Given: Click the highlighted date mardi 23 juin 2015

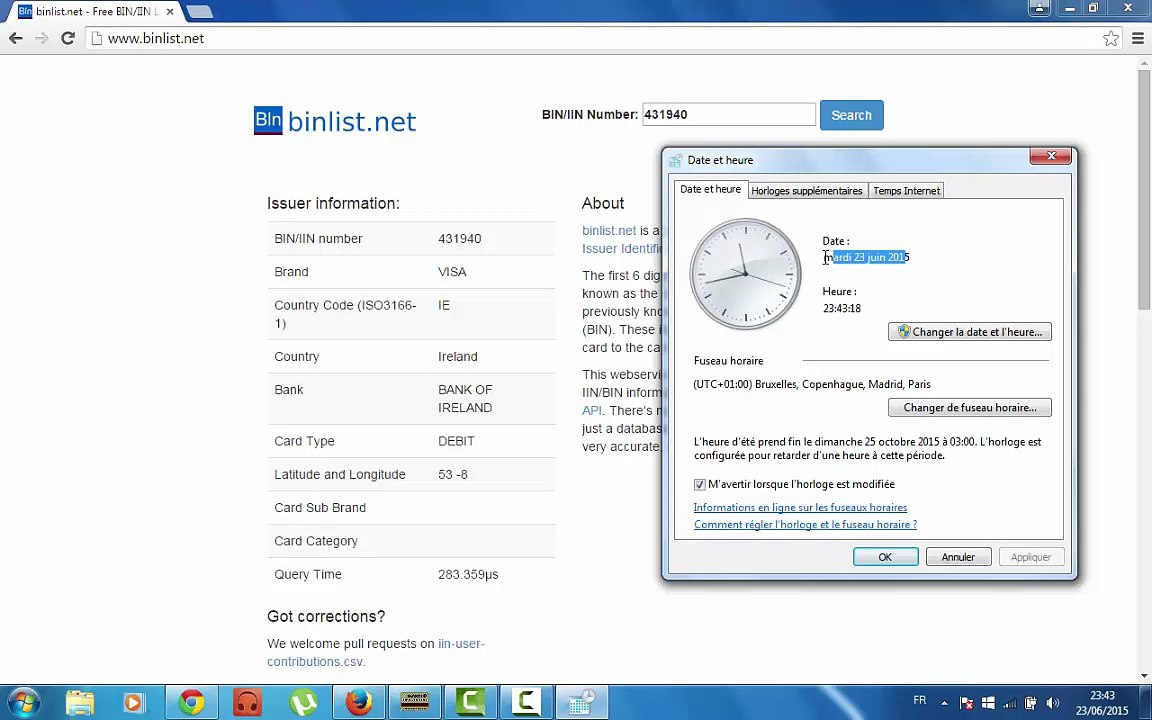Looking at the screenshot, I should (x=866, y=257).
